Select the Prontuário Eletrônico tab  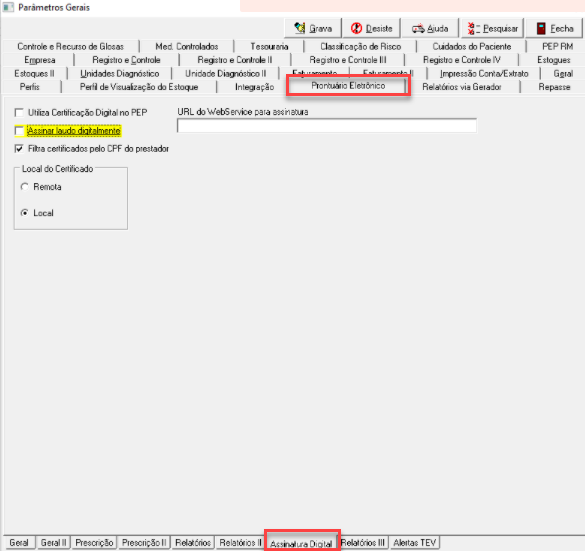click(348, 86)
